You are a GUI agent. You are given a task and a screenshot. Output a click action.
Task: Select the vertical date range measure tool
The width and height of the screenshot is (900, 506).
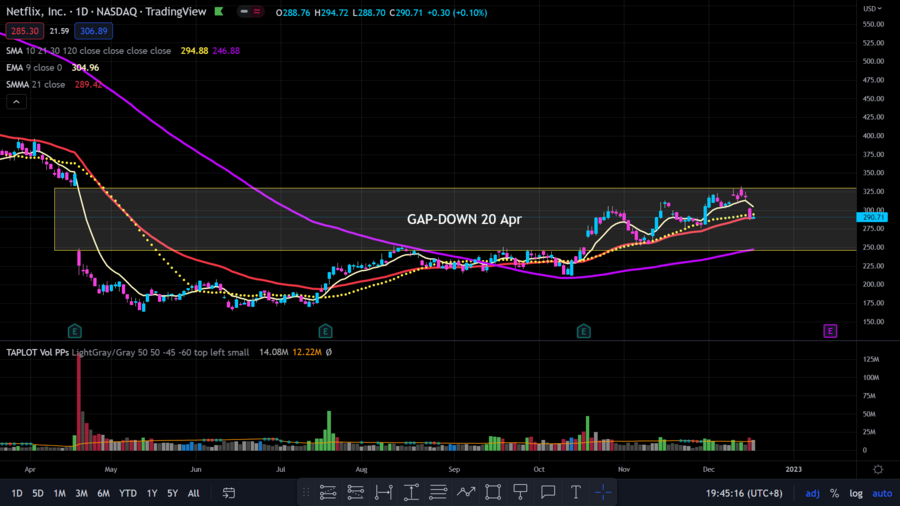[411, 492]
